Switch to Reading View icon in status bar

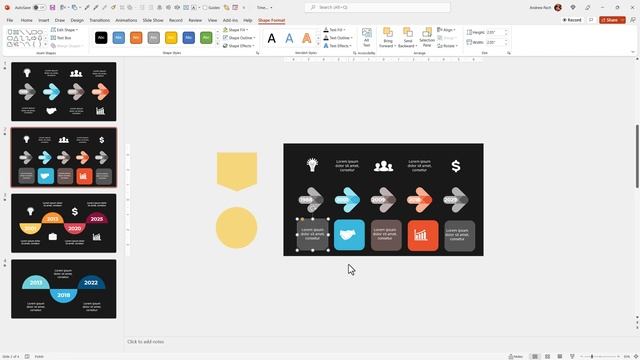(560, 356)
